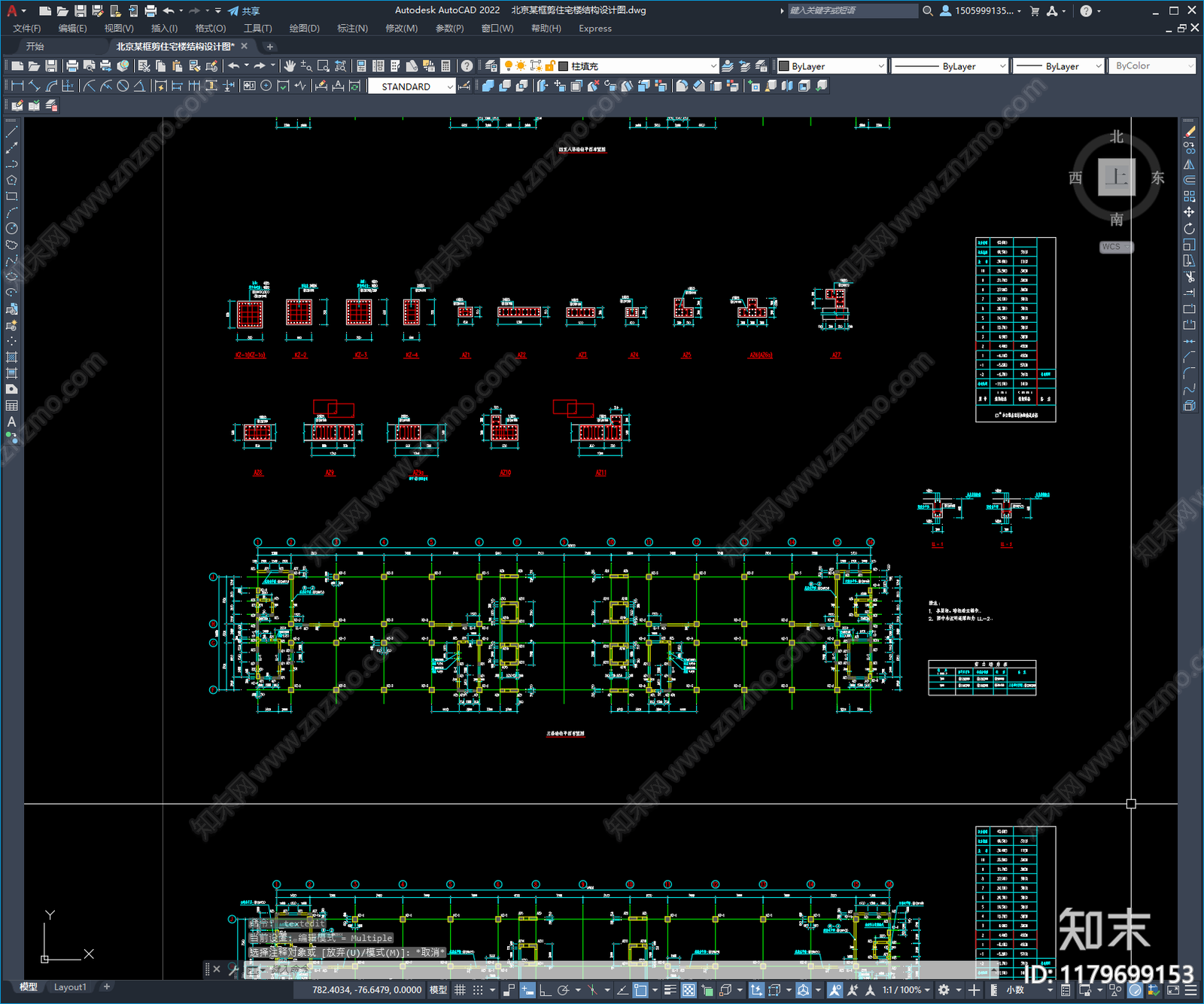Click the 共享 share button
Viewport: 1204px width, 1004px height.
pos(244,11)
